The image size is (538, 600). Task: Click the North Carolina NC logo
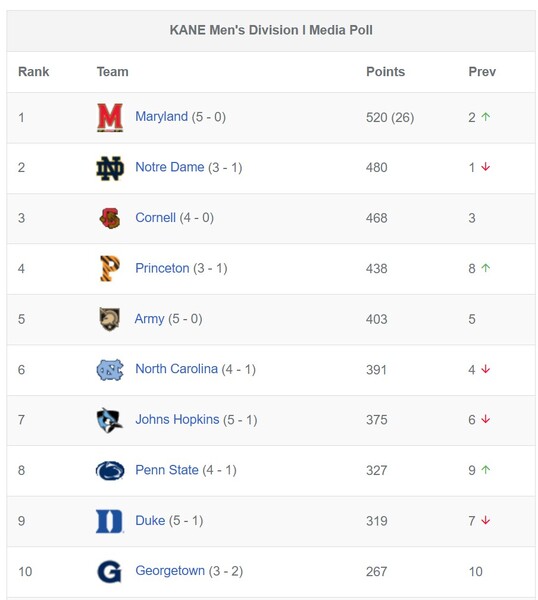[110, 370]
